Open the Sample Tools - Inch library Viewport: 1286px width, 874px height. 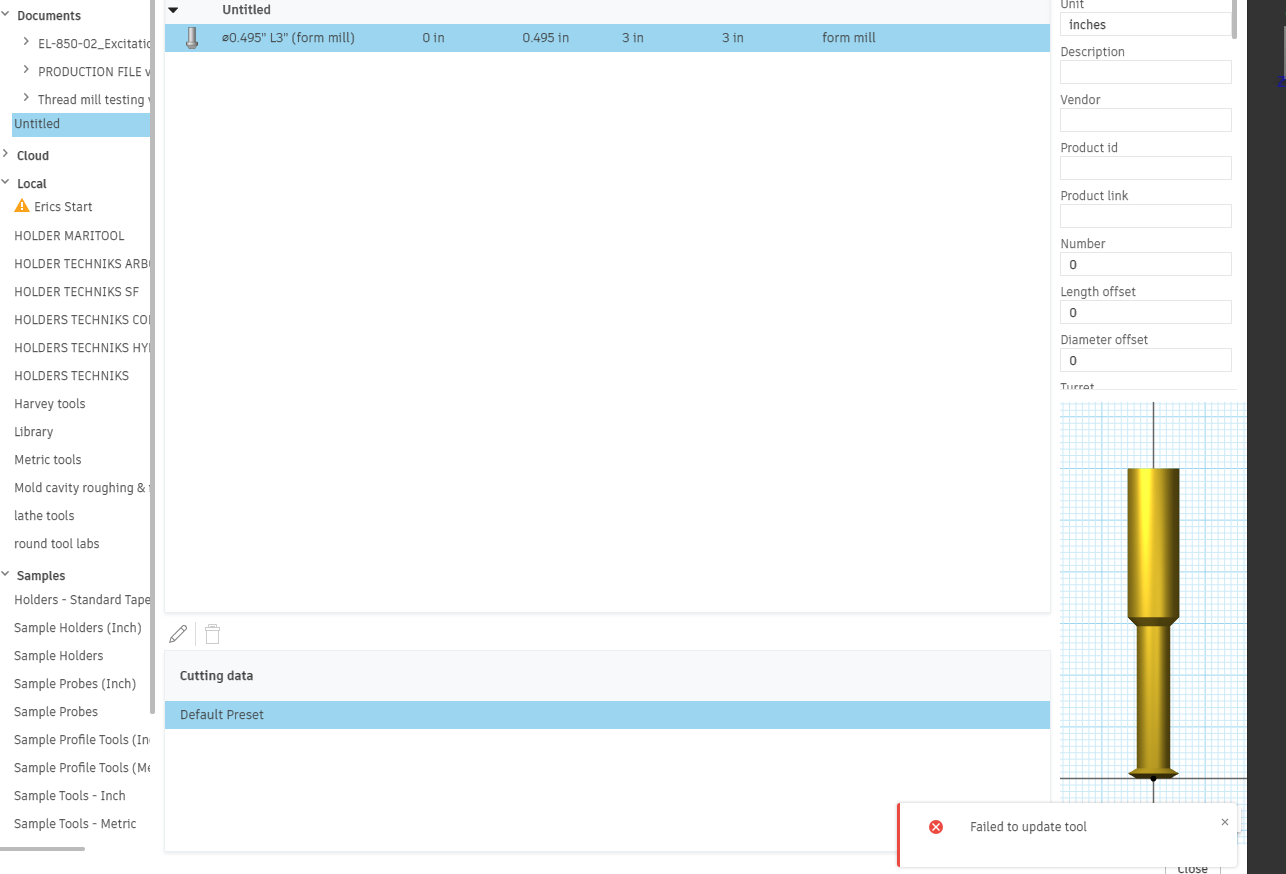point(70,796)
